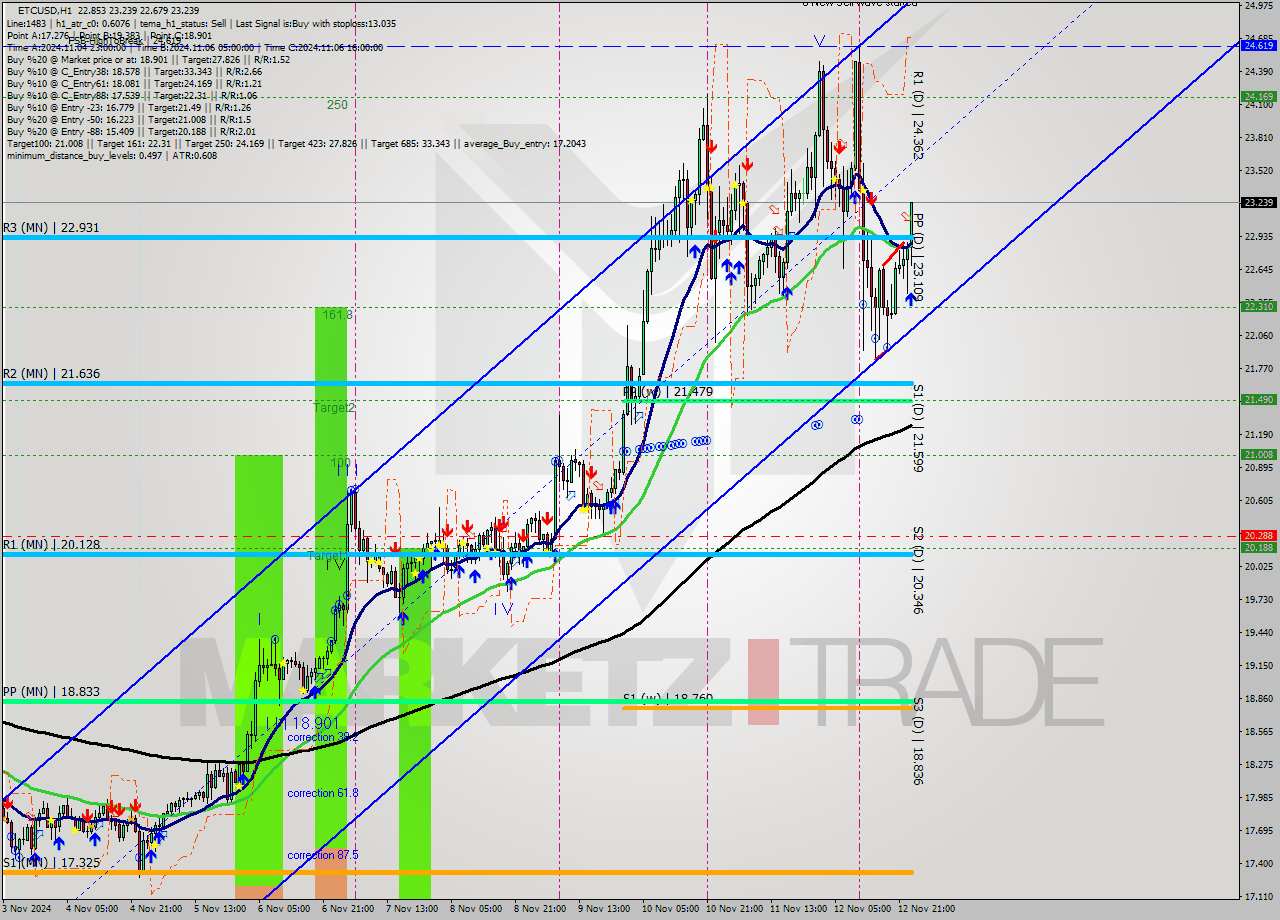Screen dimensions: 1280x920
Task: Select the 18.565 price axis value
Action: (x=1257, y=731)
